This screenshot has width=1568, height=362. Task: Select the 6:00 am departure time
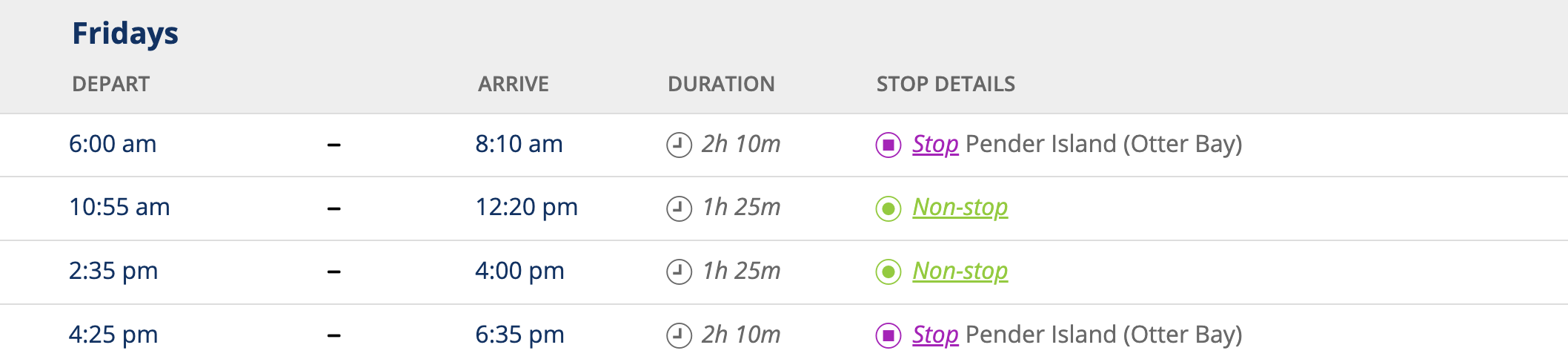click(113, 144)
